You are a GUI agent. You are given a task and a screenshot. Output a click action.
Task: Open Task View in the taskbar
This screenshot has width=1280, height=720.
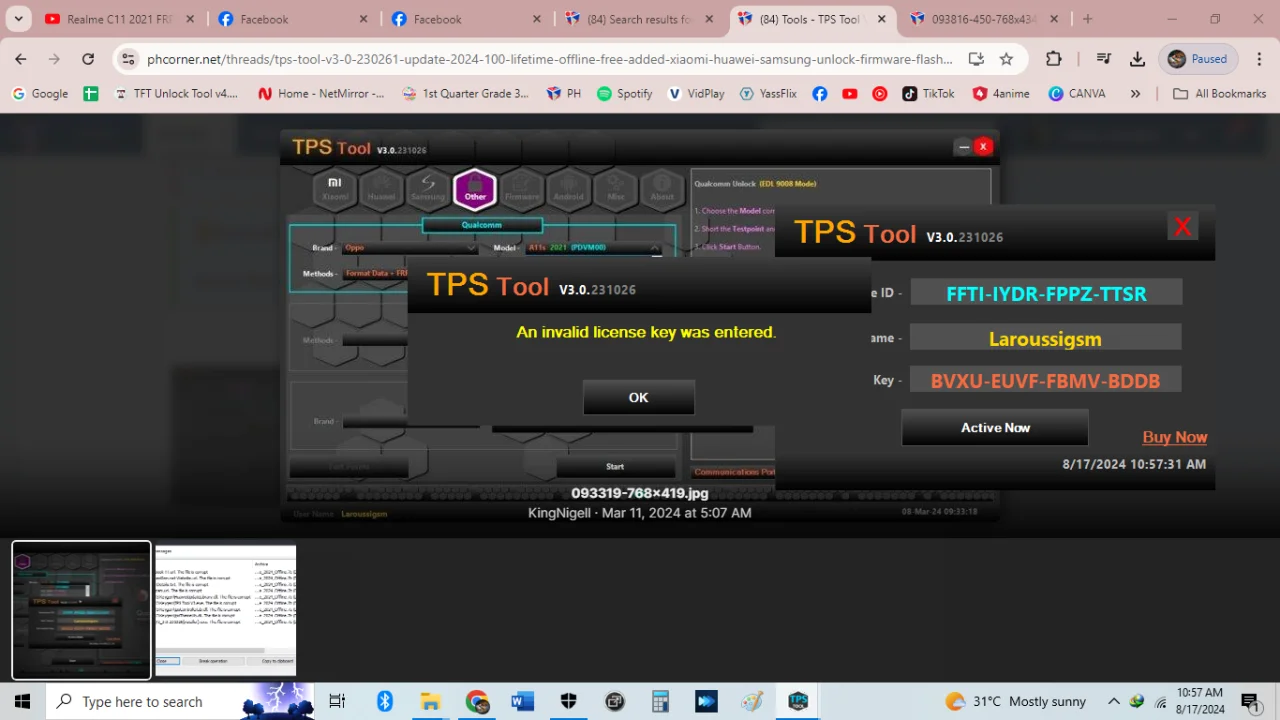(x=338, y=702)
